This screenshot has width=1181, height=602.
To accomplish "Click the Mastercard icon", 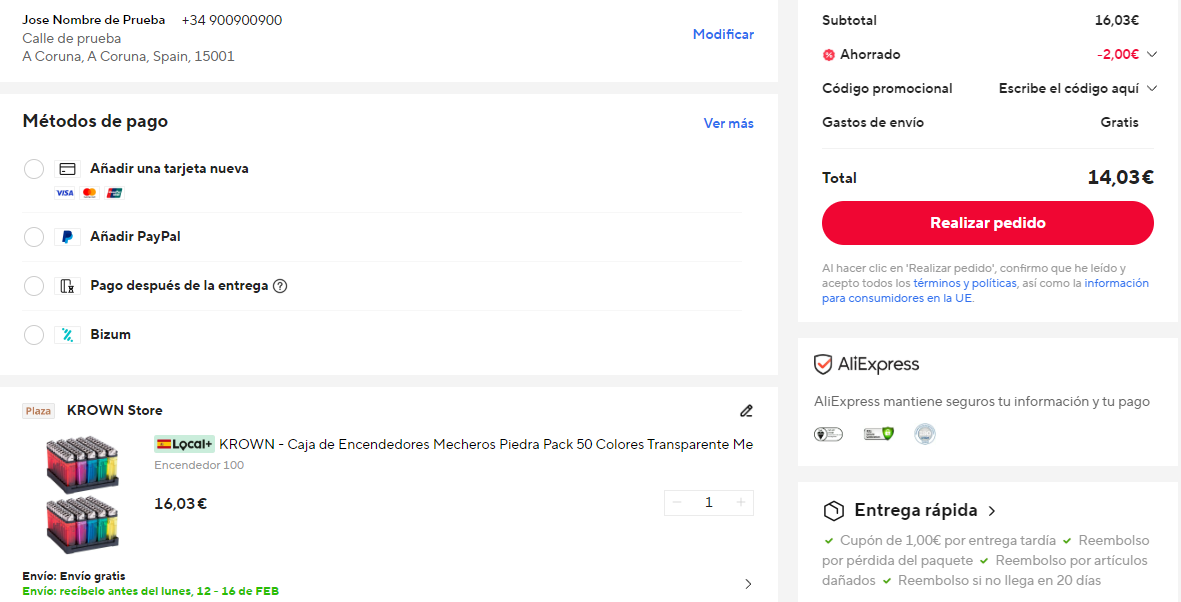I will pos(89,192).
